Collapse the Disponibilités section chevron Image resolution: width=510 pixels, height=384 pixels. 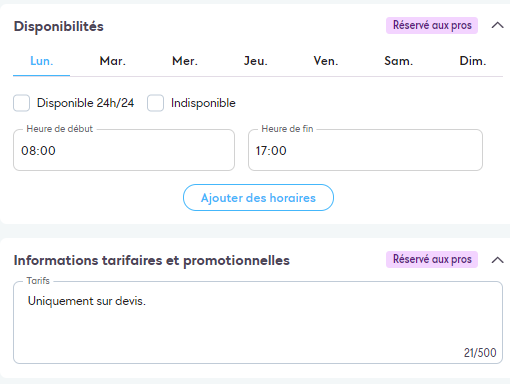click(x=497, y=25)
